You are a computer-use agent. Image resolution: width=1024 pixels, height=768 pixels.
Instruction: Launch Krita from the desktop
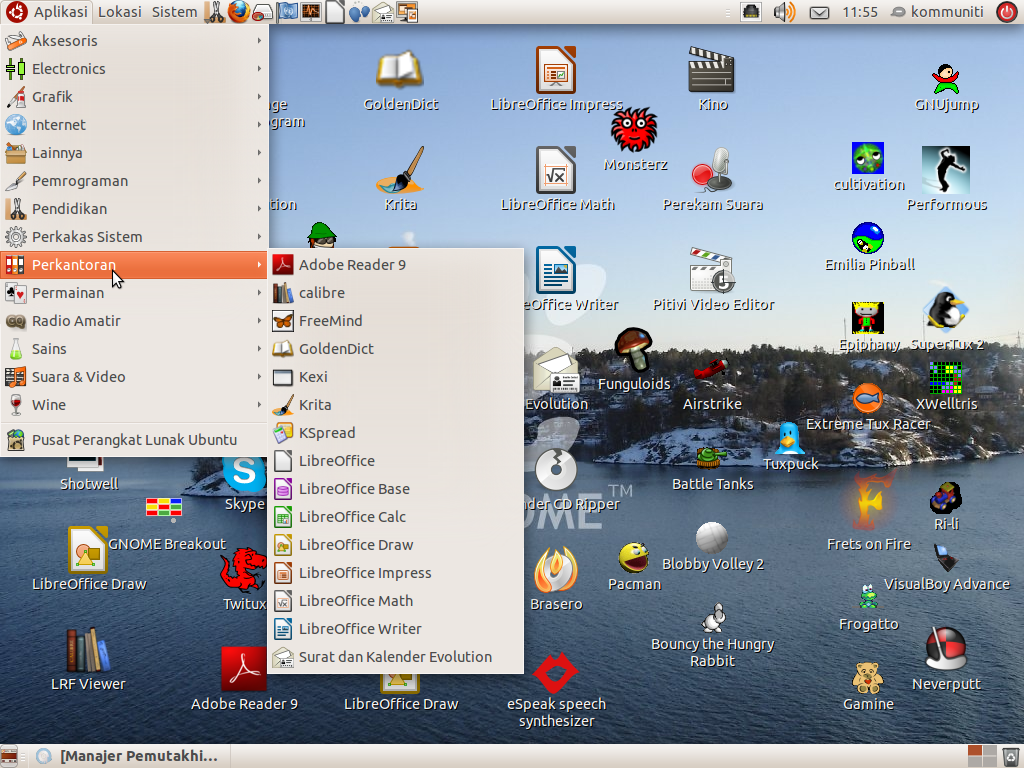pyautogui.click(x=400, y=175)
